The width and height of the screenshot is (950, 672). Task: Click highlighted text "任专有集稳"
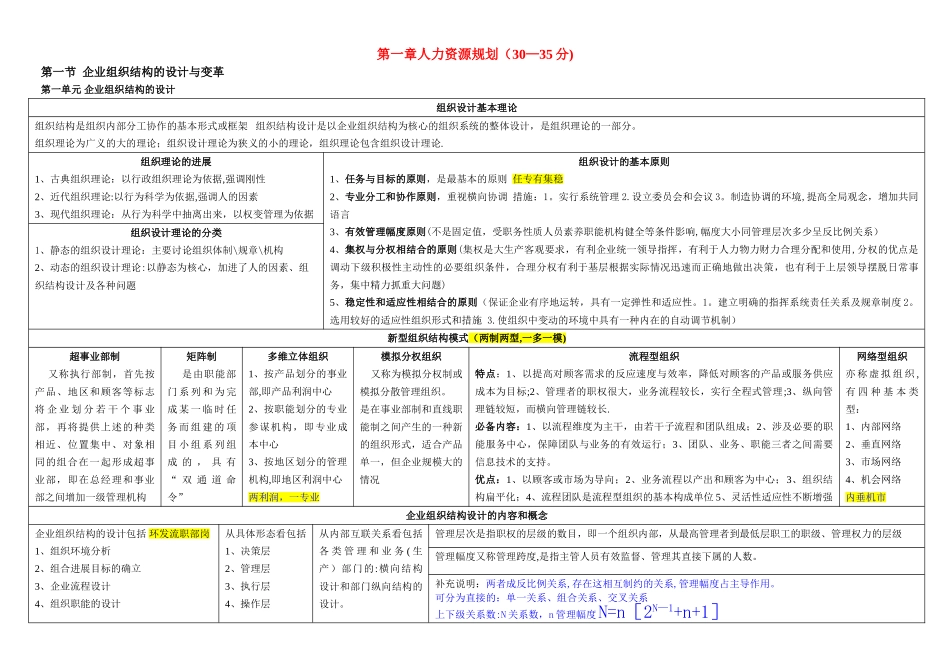pos(537,179)
